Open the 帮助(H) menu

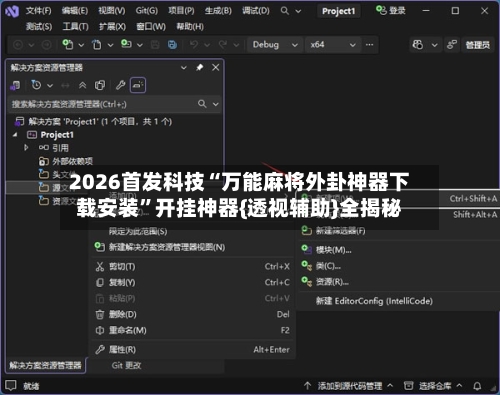click(x=190, y=26)
